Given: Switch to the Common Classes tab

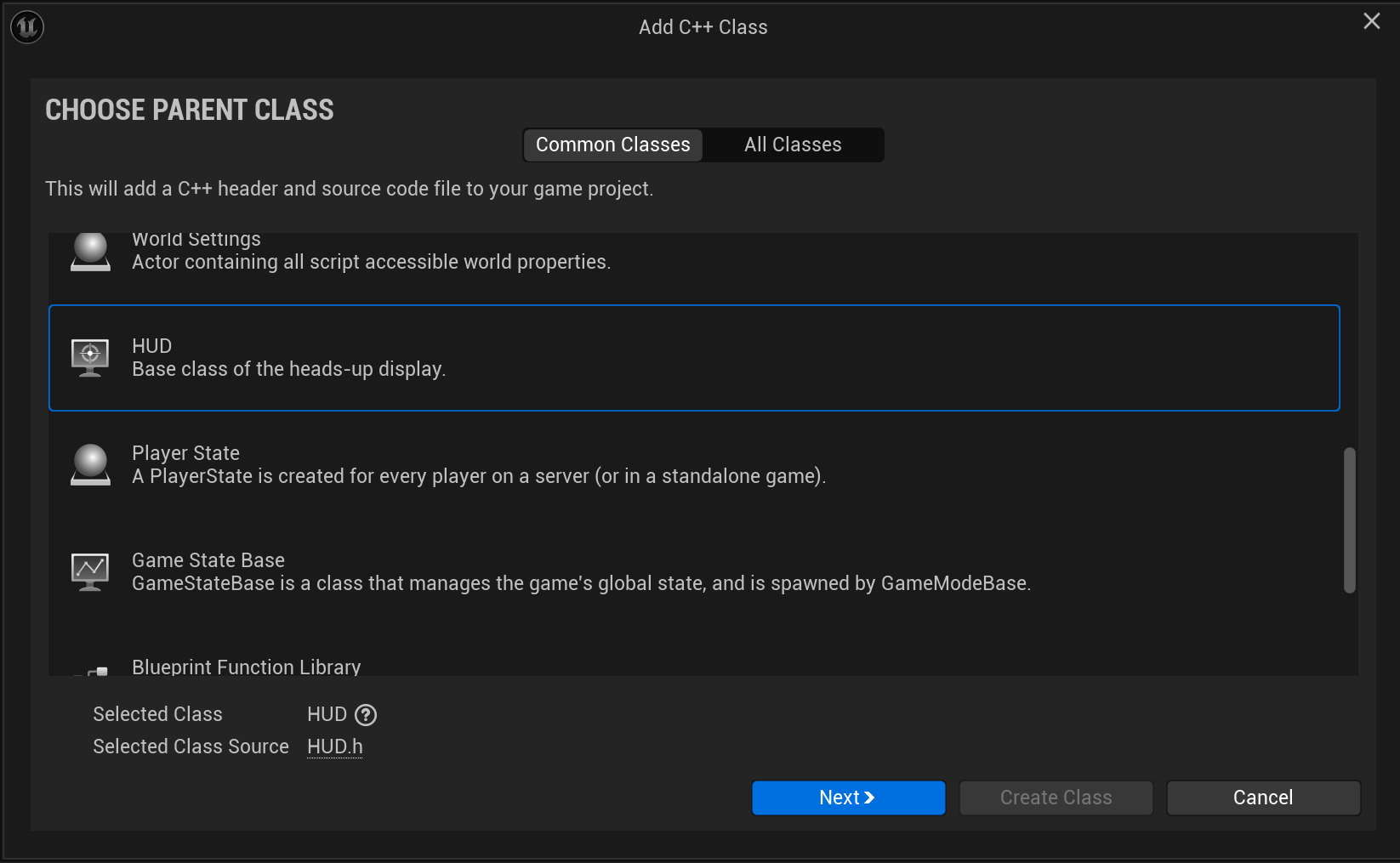Looking at the screenshot, I should [612, 145].
